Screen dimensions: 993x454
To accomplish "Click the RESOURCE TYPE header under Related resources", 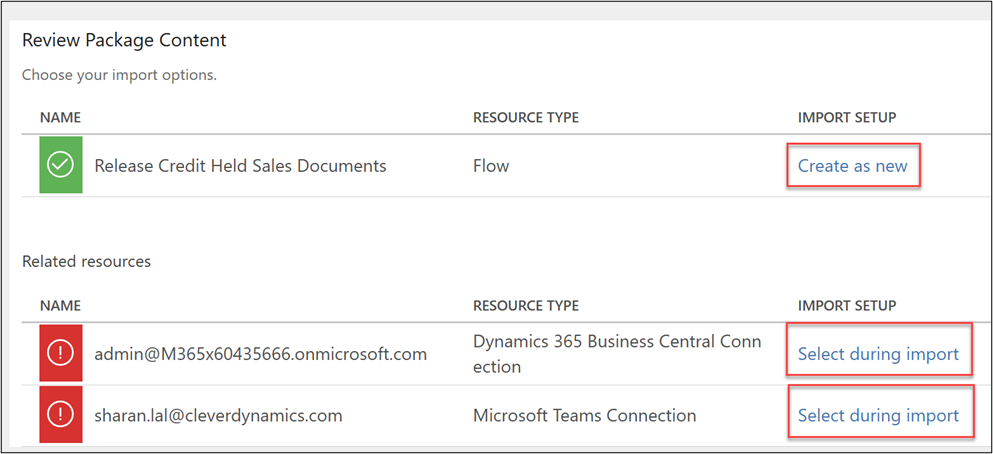I will pos(525,305).
